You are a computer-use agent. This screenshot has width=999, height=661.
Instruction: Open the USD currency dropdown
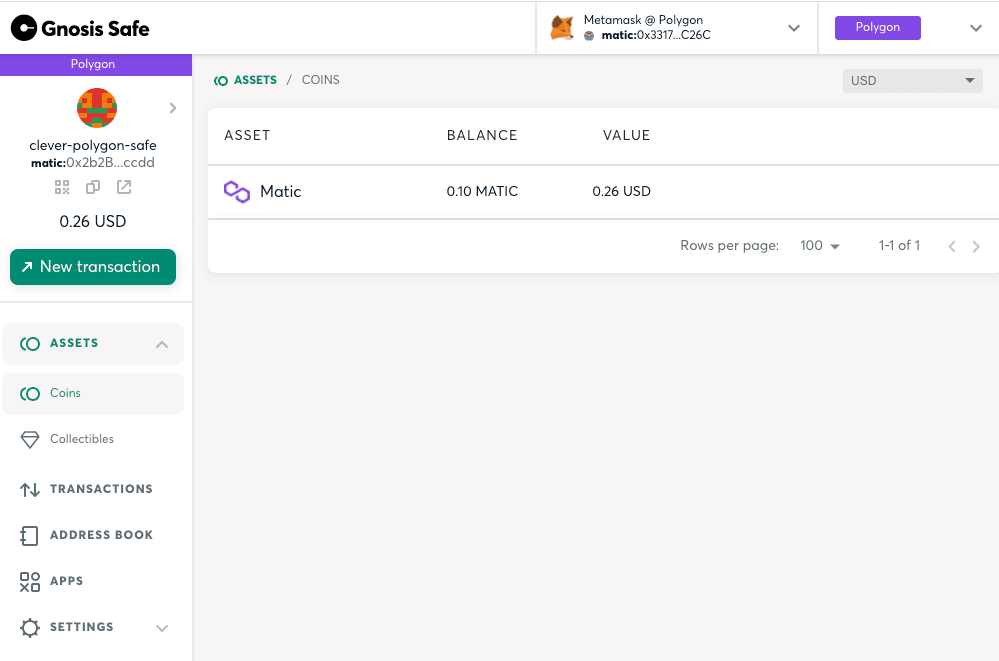click(x=912, y=81)
